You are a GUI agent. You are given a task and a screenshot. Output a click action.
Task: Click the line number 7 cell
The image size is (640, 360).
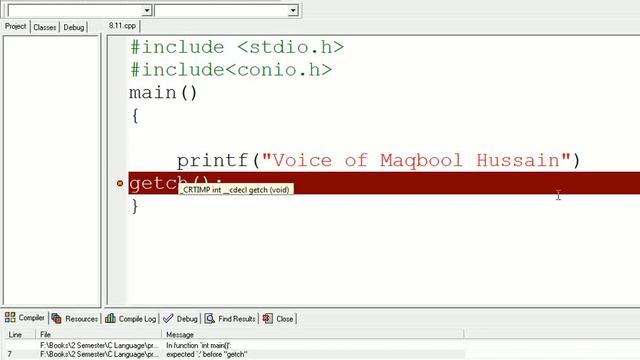(10, 354)
